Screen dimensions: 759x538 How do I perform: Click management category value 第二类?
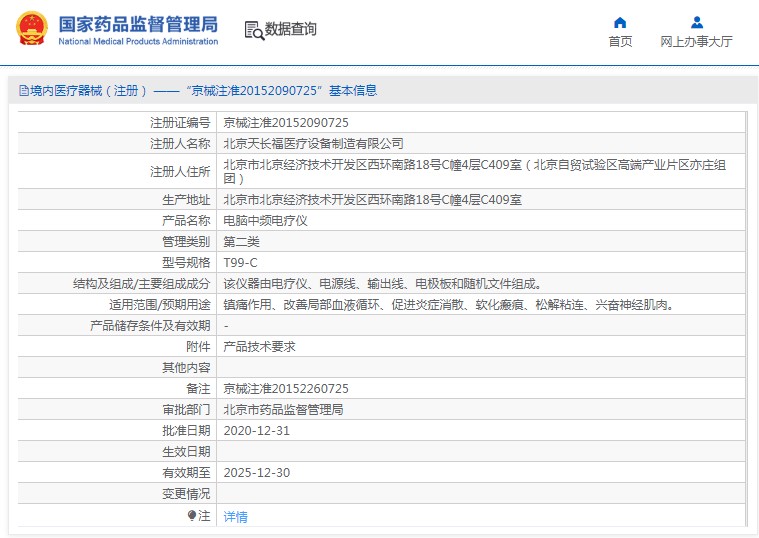pyautogui.click(x=241, y=242)
